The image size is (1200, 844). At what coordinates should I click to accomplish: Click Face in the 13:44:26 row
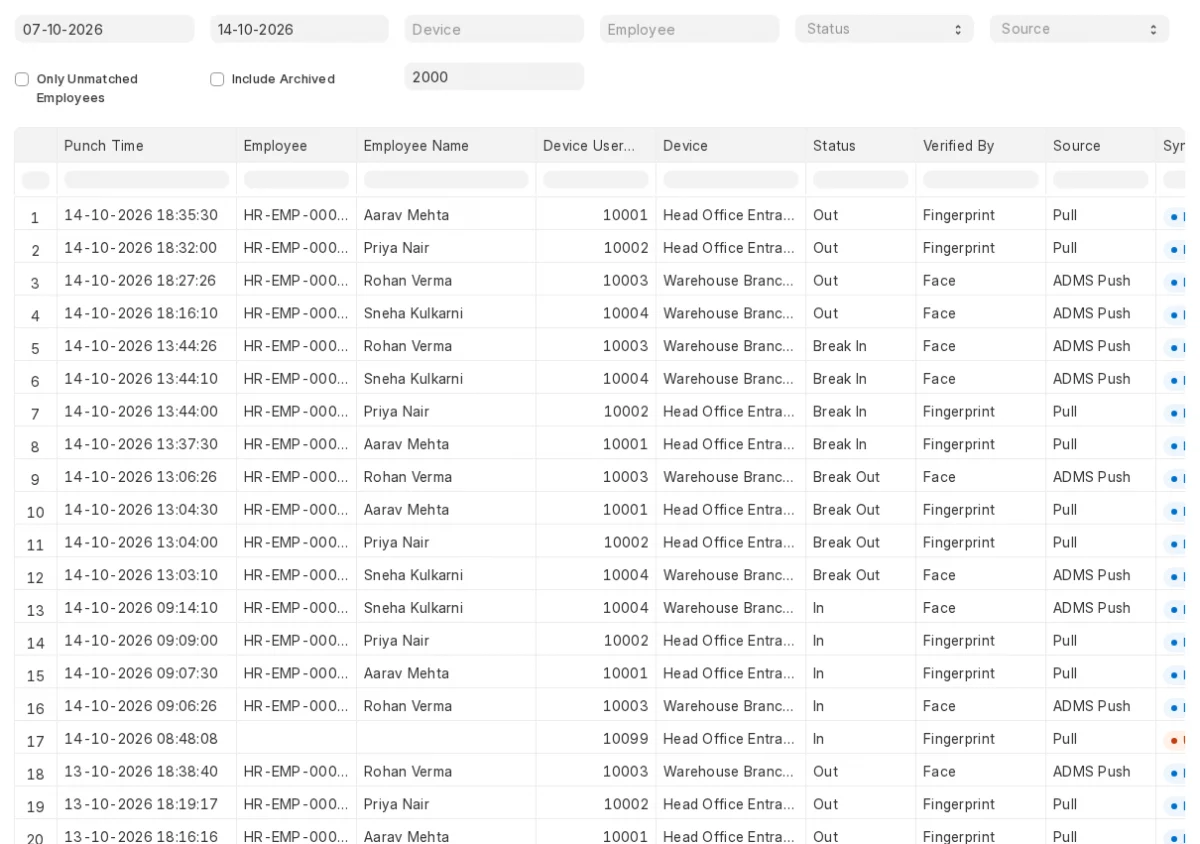pyautogui.click(x=939, y=346)
